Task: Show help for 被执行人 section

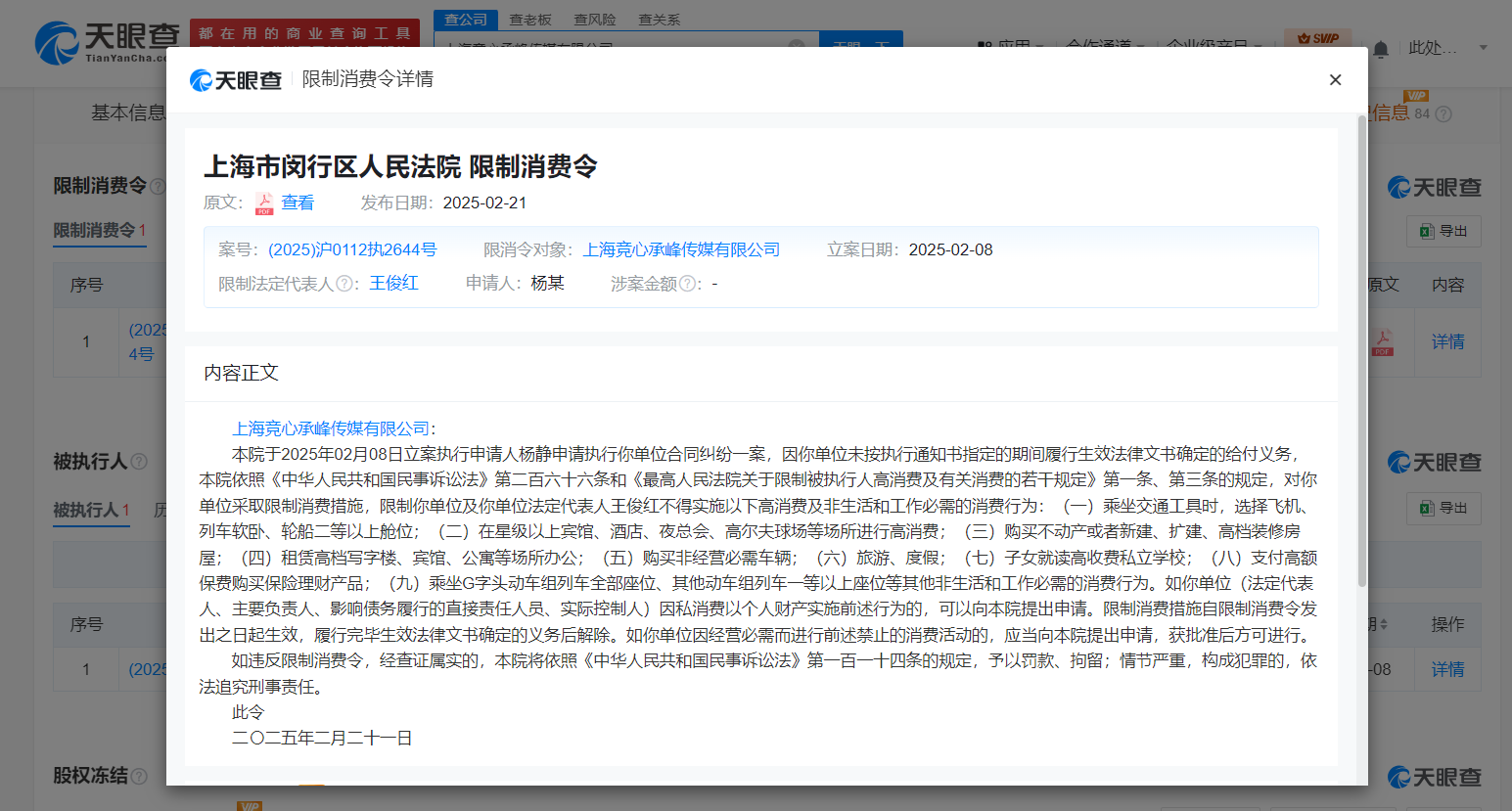Action: point(139,461)
